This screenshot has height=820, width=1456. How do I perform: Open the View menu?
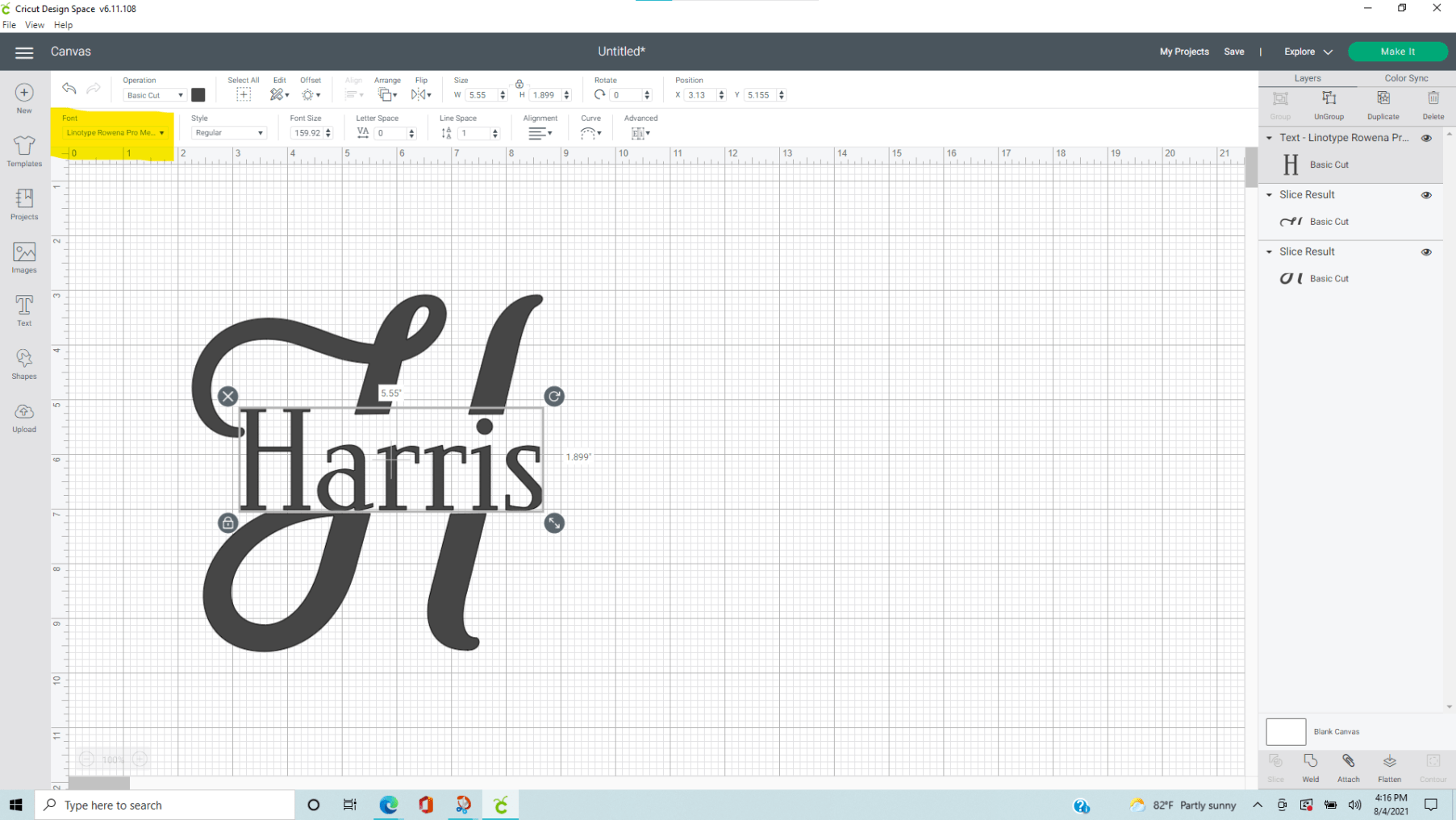pyautogui.click(x=34, y=24)
